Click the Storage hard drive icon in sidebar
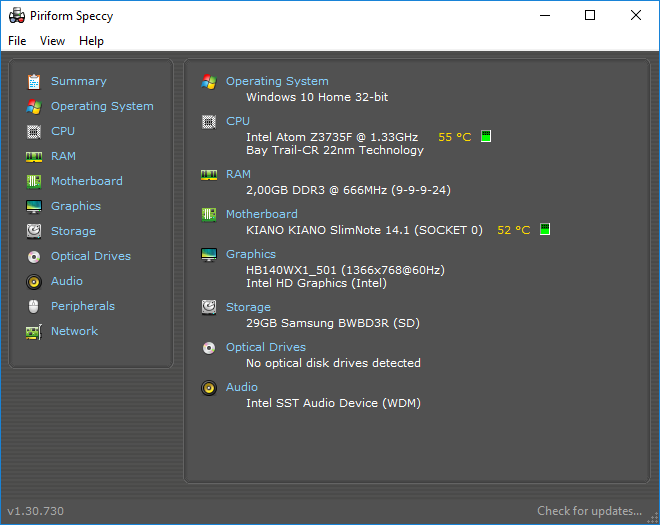 click(x=34, y=232)
